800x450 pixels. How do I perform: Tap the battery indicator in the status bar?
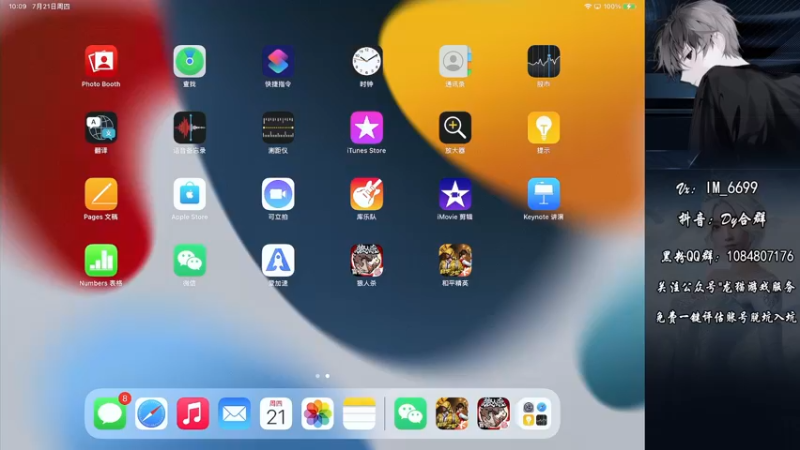[x=630, y=7]
